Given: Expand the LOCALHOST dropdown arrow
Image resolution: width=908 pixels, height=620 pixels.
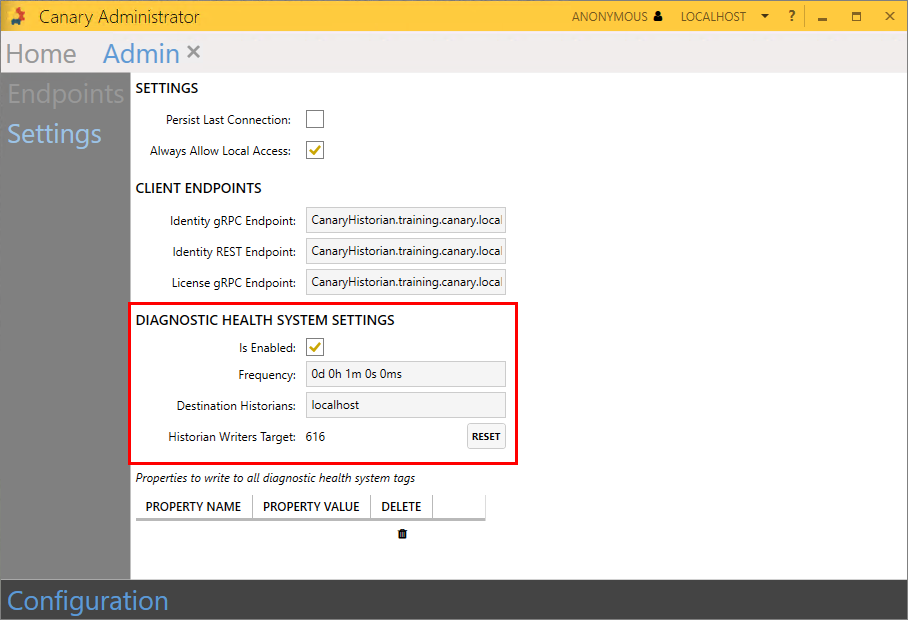Looking at the screenshot, I should coord(765,17).
